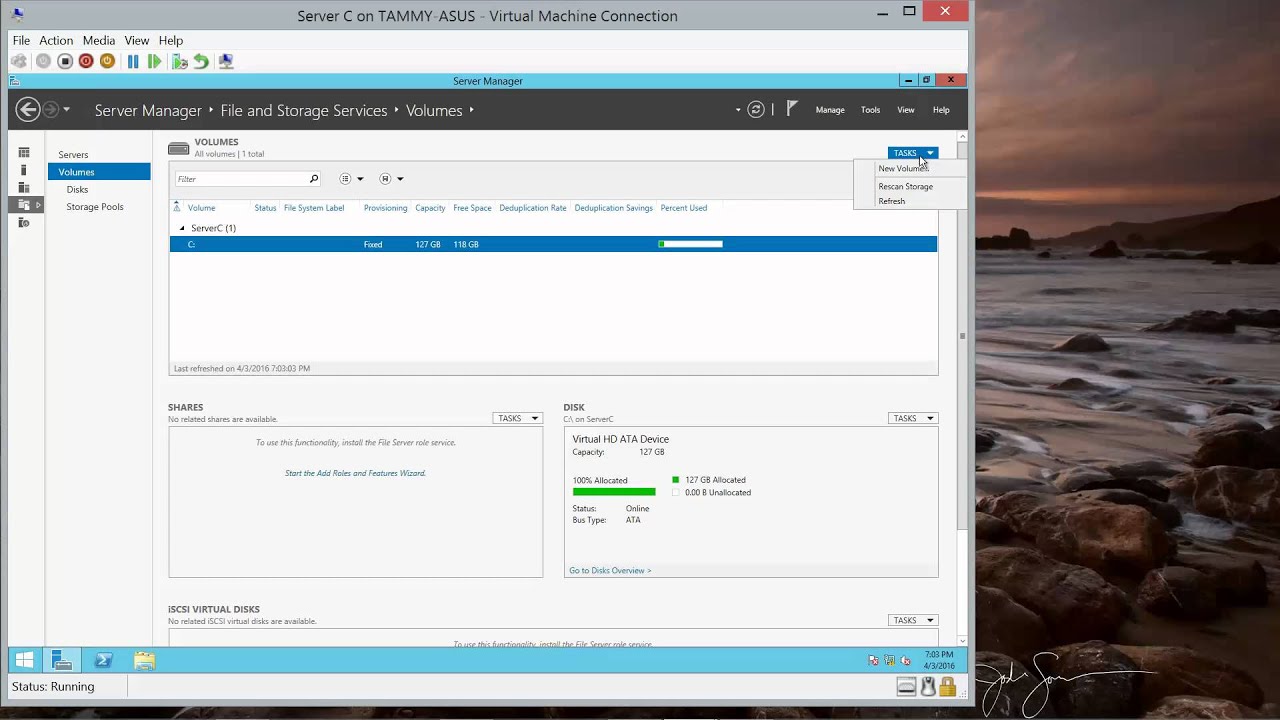Open the VM window File menu
This screenshot has width=1280, height=720.
pos(21,40)
